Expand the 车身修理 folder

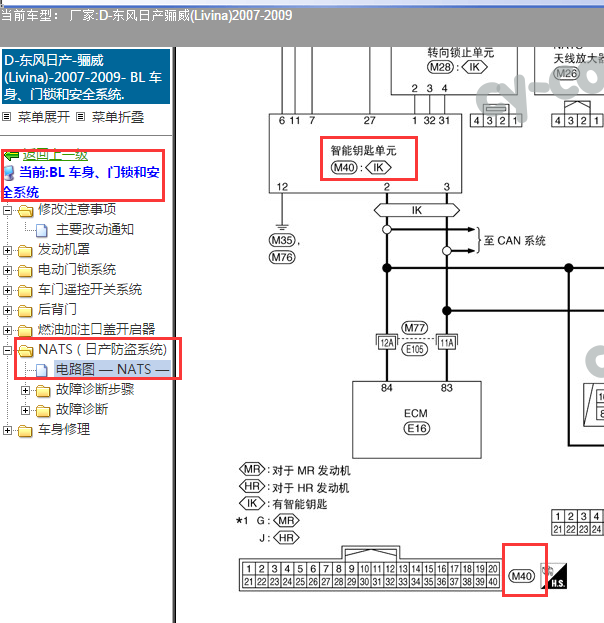[7, 430]
